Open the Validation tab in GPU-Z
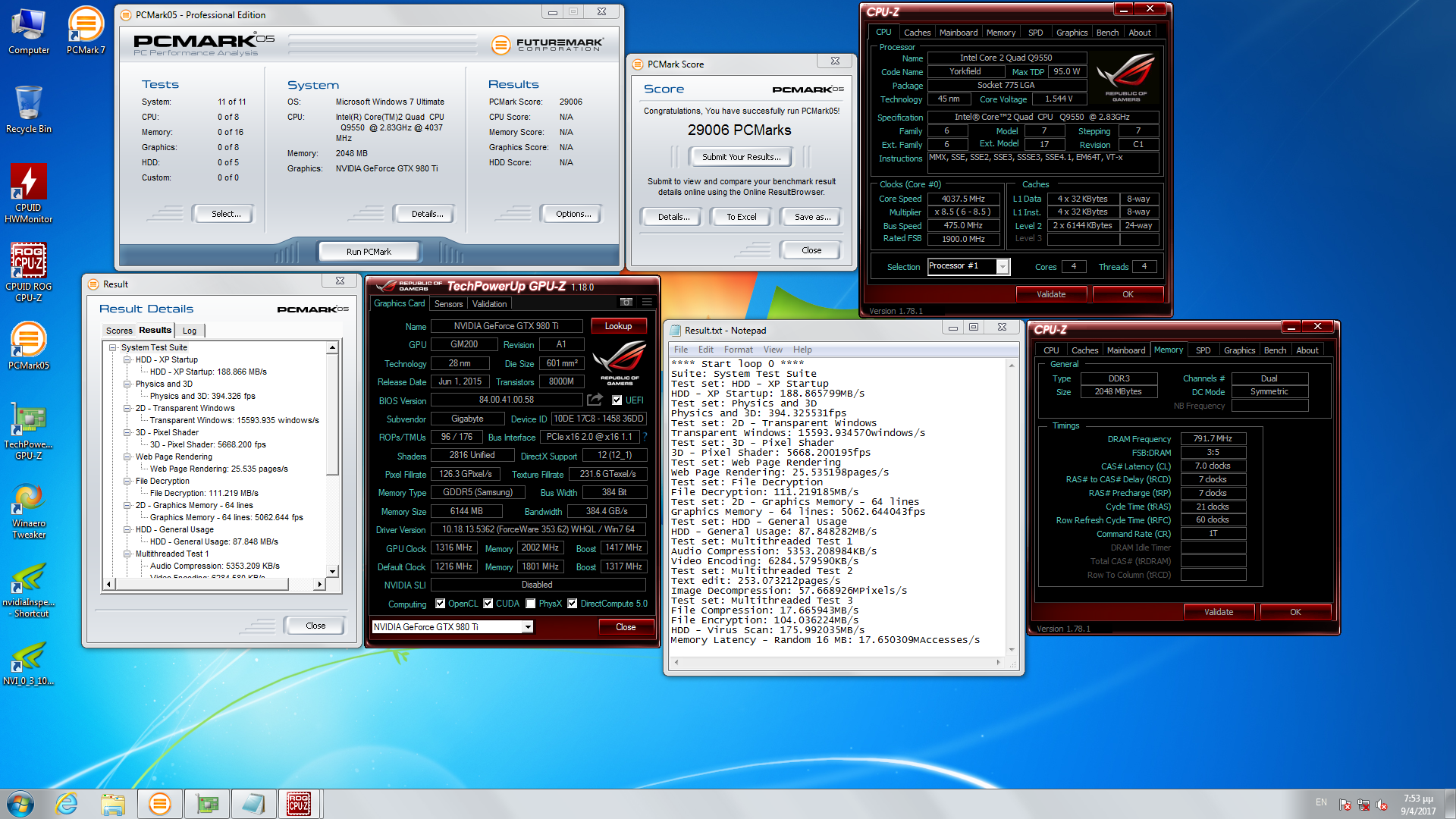This screenshot has height=819, width=1456. [x=489, y=304]
